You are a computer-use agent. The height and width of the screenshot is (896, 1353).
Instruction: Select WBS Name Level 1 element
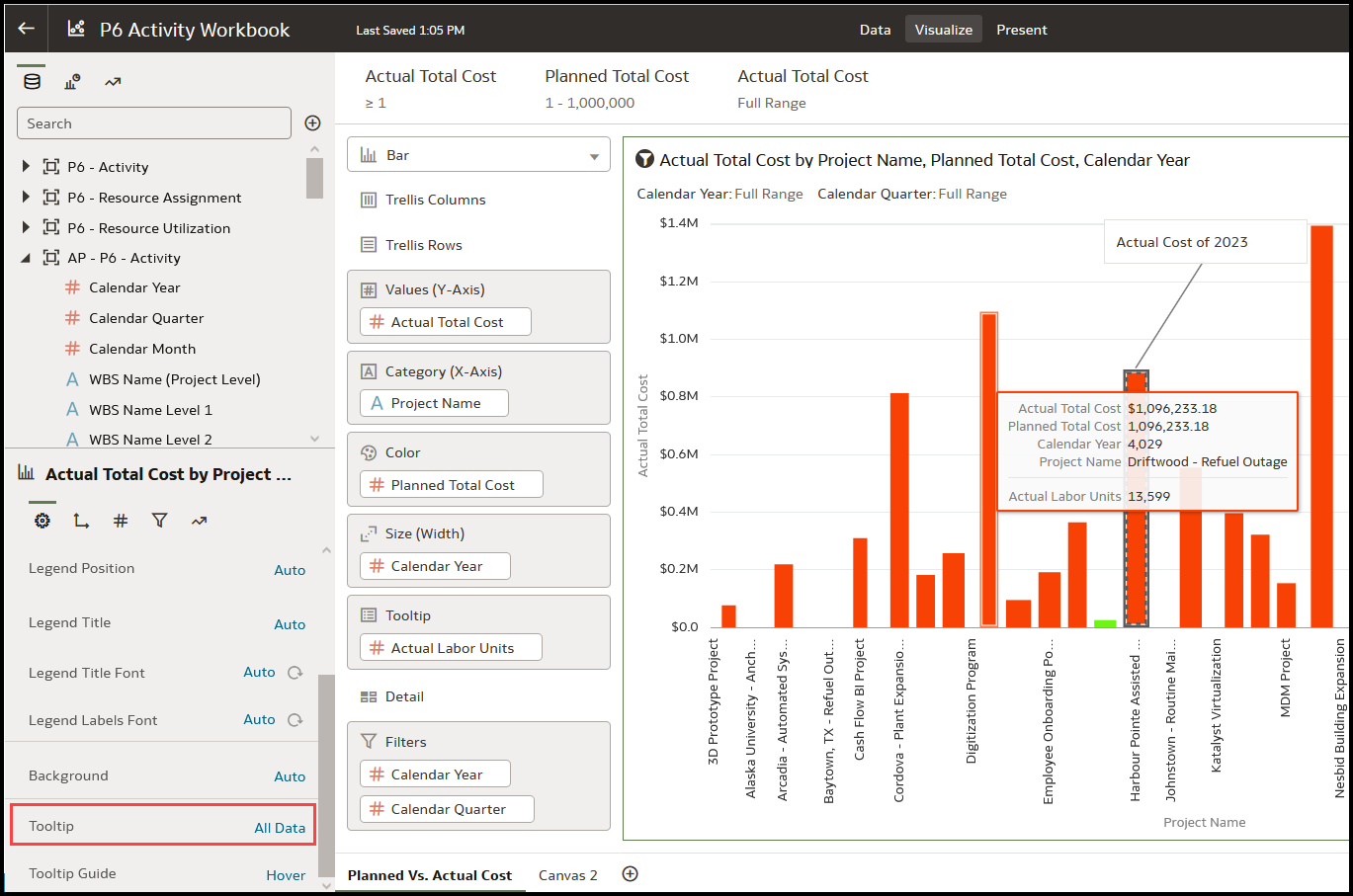point(150,410)
